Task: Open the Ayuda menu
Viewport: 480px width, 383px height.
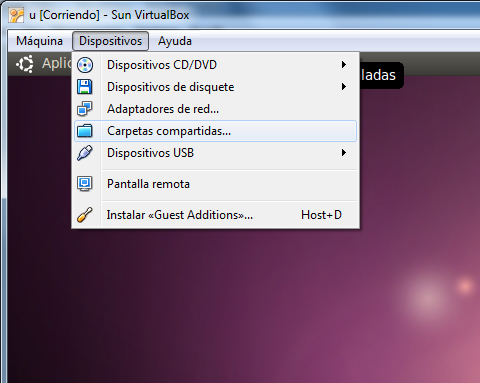Action: click(x=175, y=41)
